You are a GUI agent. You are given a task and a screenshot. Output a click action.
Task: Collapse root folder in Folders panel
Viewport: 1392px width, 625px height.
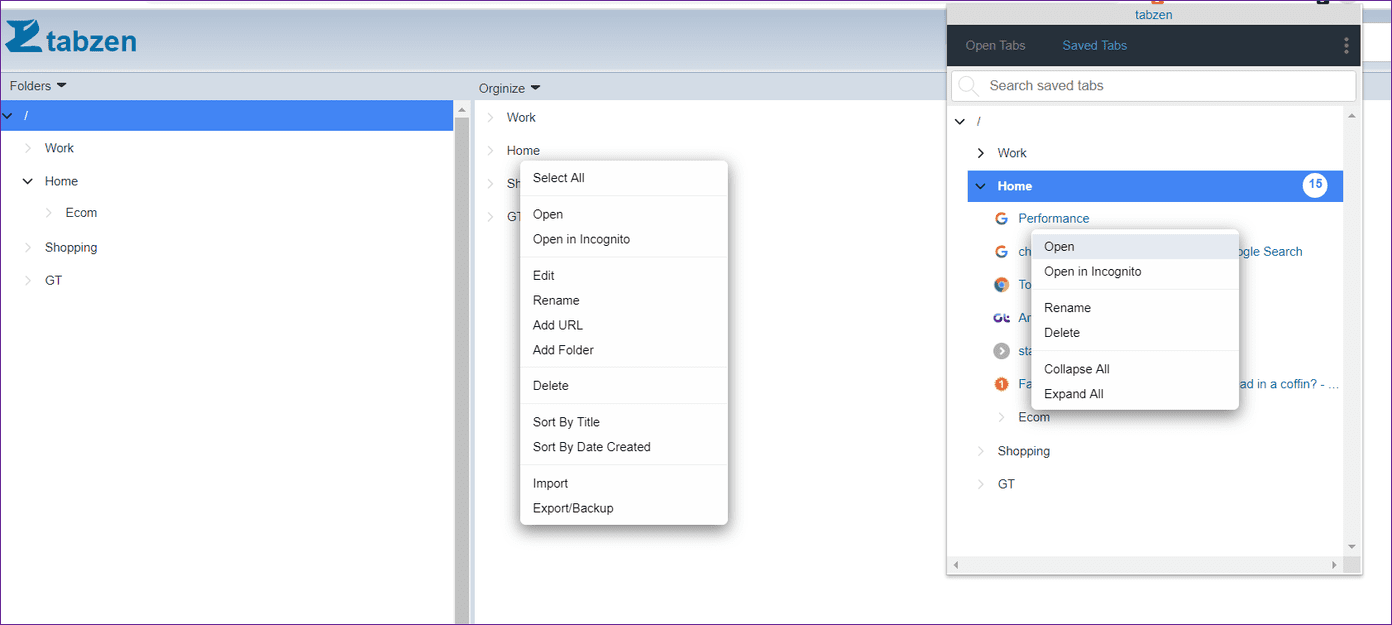[x=8, y=116]
